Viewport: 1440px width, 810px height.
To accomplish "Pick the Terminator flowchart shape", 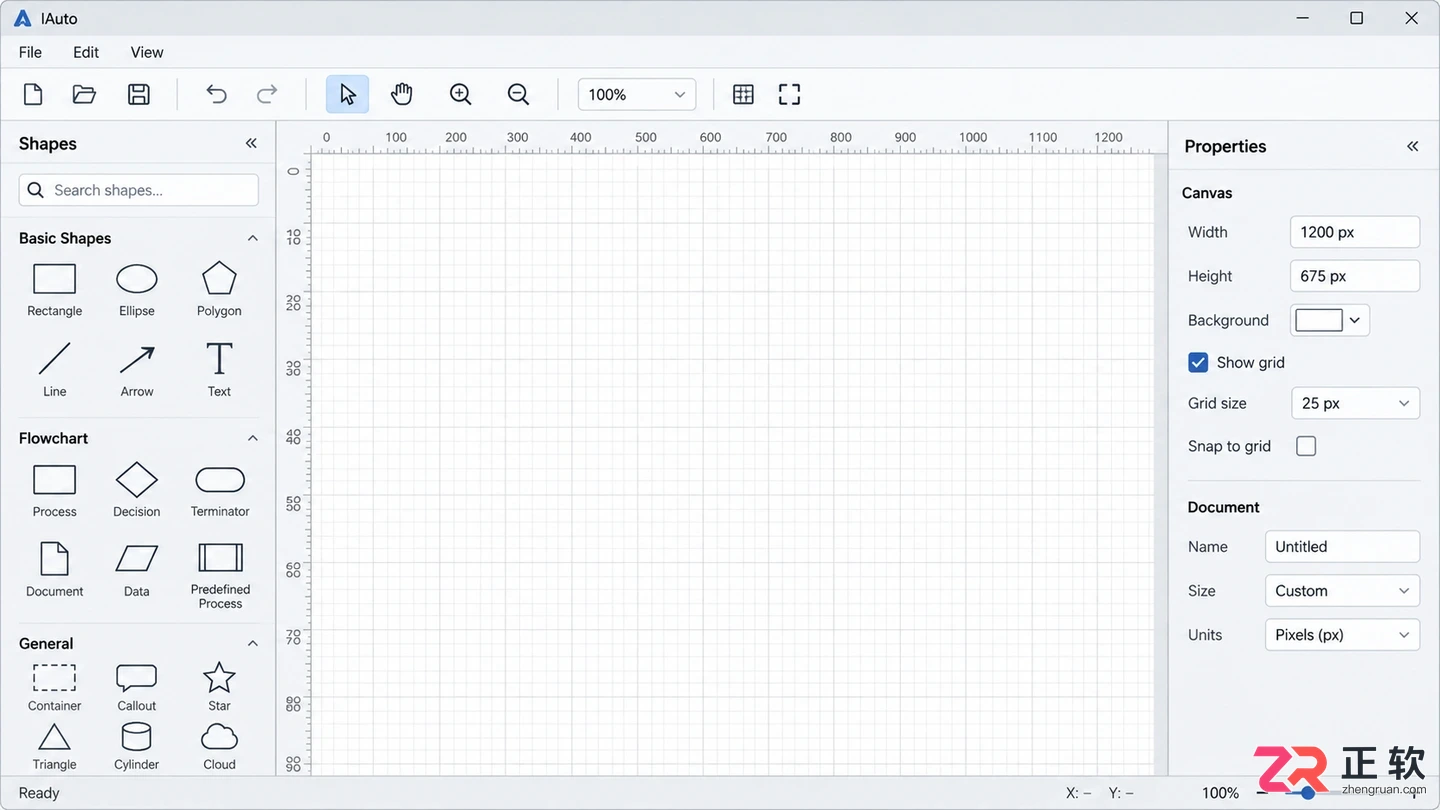I will (220, 490).
